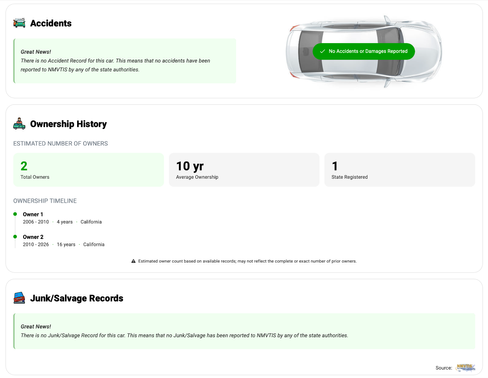Image resolution: width=488 pixels, height=378 pixels.
Task: Click the no Junk/Salvage Record message text
Action: coord(184,335)
